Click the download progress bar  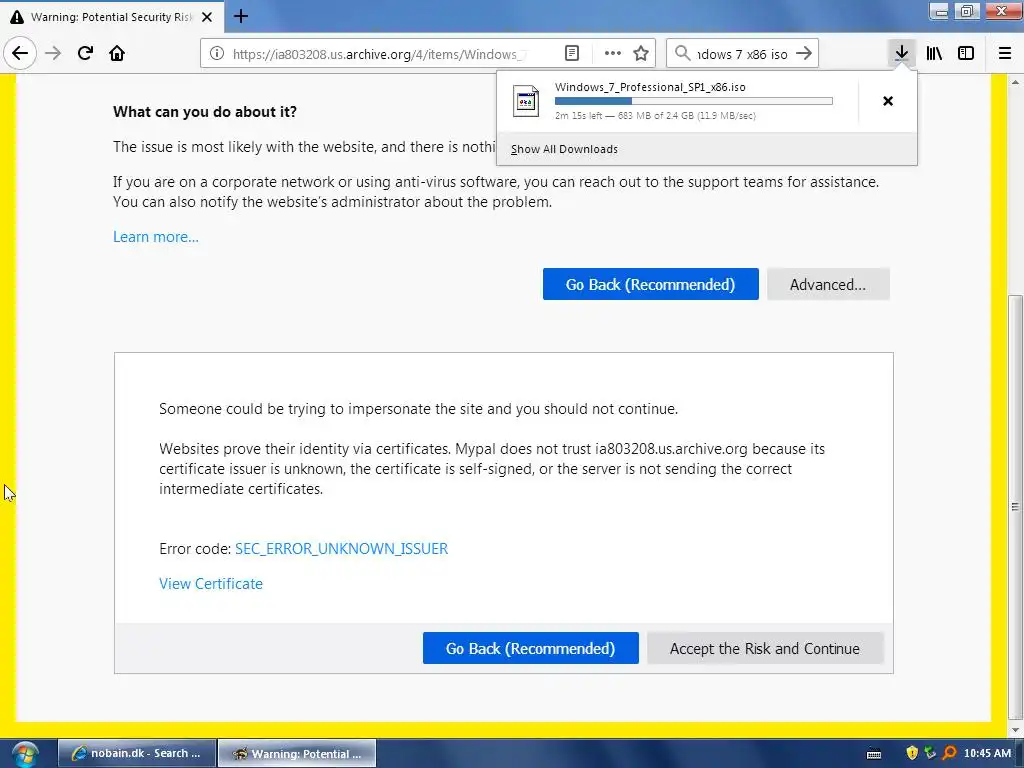point(694,101)
